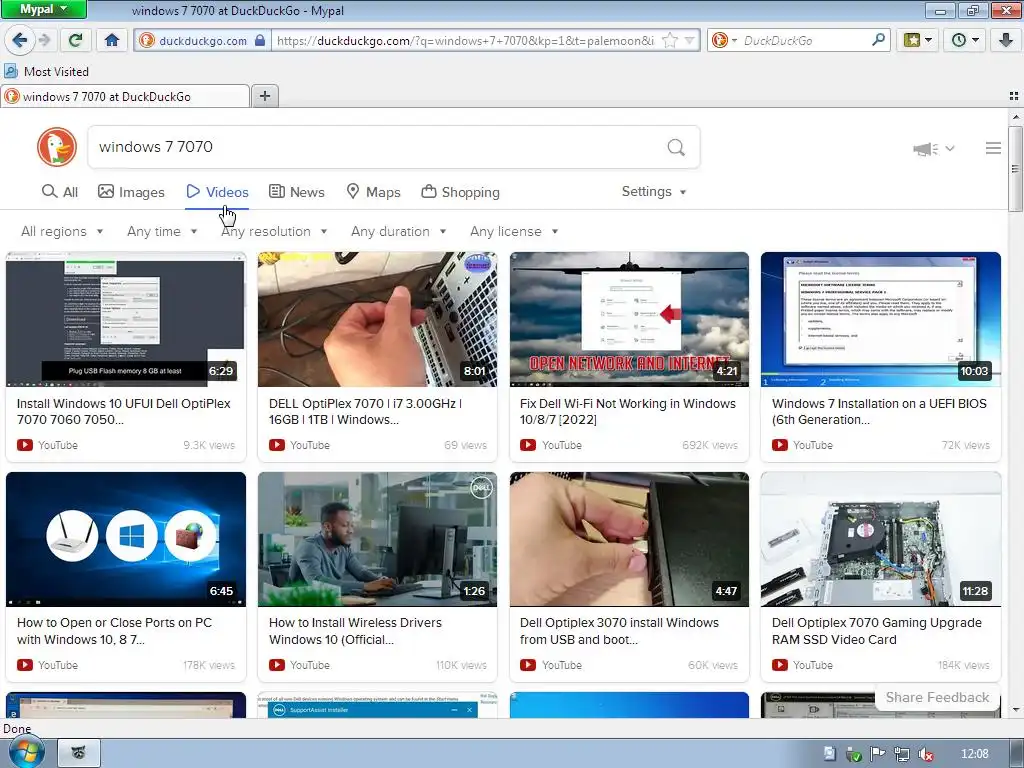Open the search engine selector dropdown
Screen dimensions: 1024x768
click(725, 40)
